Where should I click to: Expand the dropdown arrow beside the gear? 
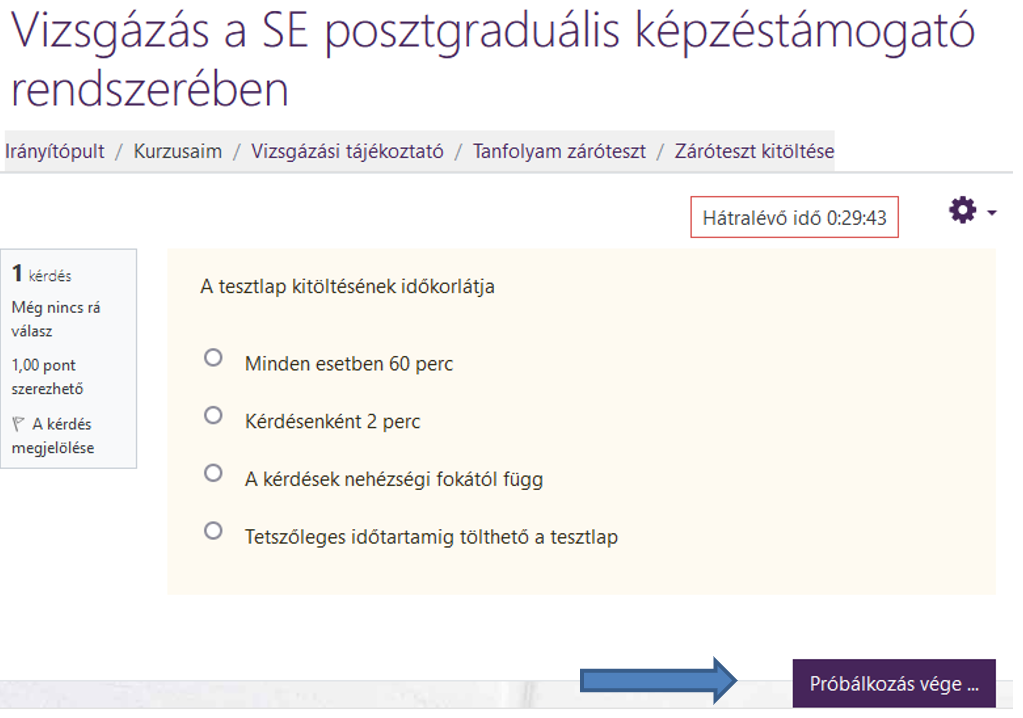(992, 213)
